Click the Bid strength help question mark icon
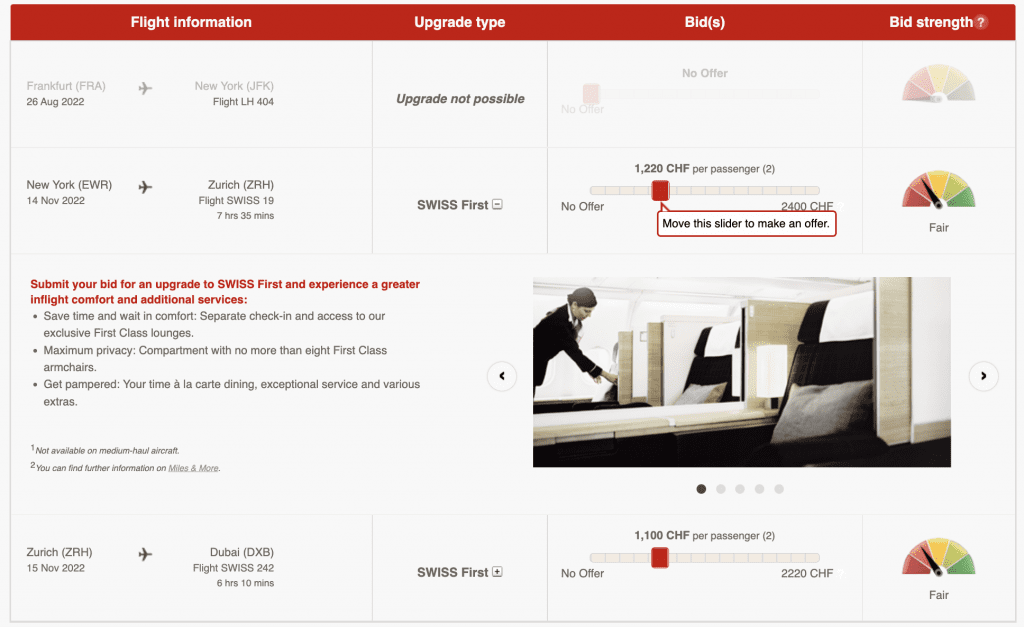The width and height of the screenshot is (1024, 627). coord(980,22)
